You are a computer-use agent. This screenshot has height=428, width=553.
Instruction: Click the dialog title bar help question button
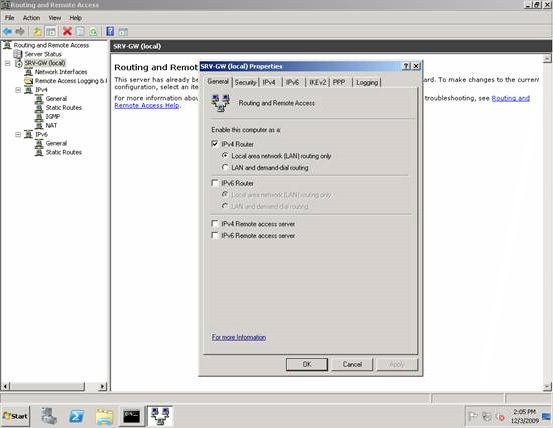click(x=406, y=66)
